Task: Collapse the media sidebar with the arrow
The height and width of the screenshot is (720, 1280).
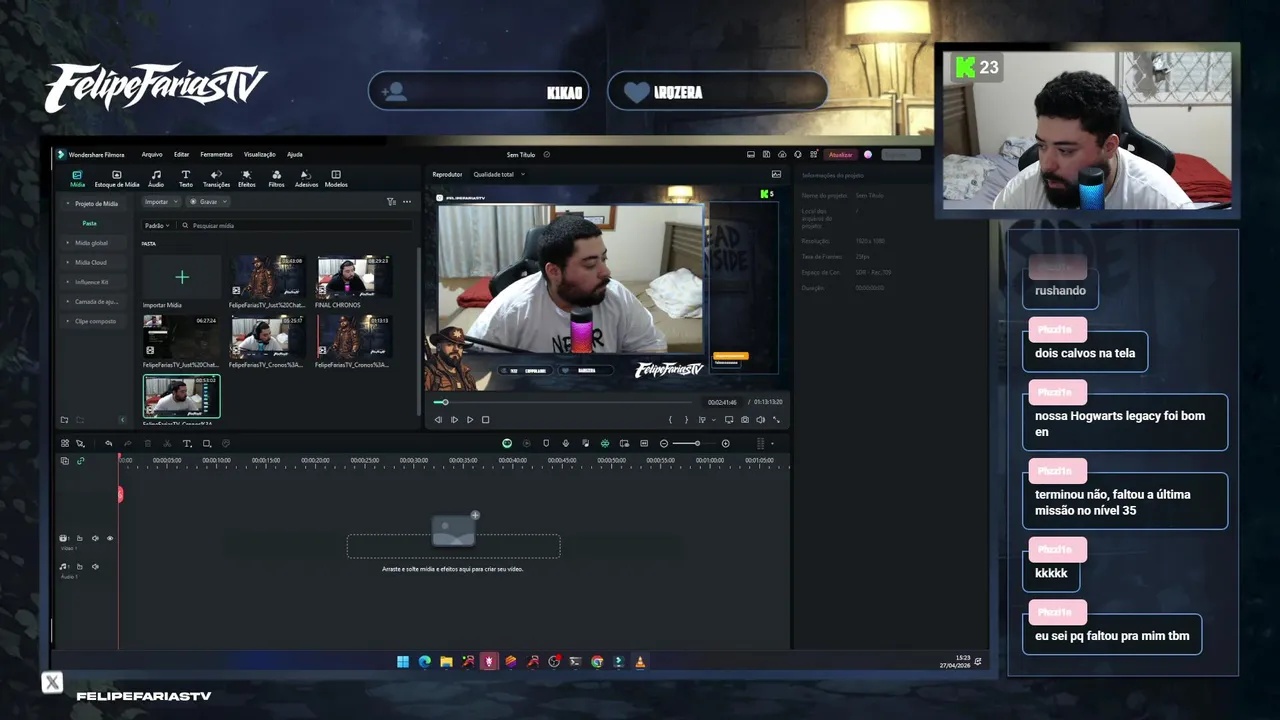Action: click(123, 420)
